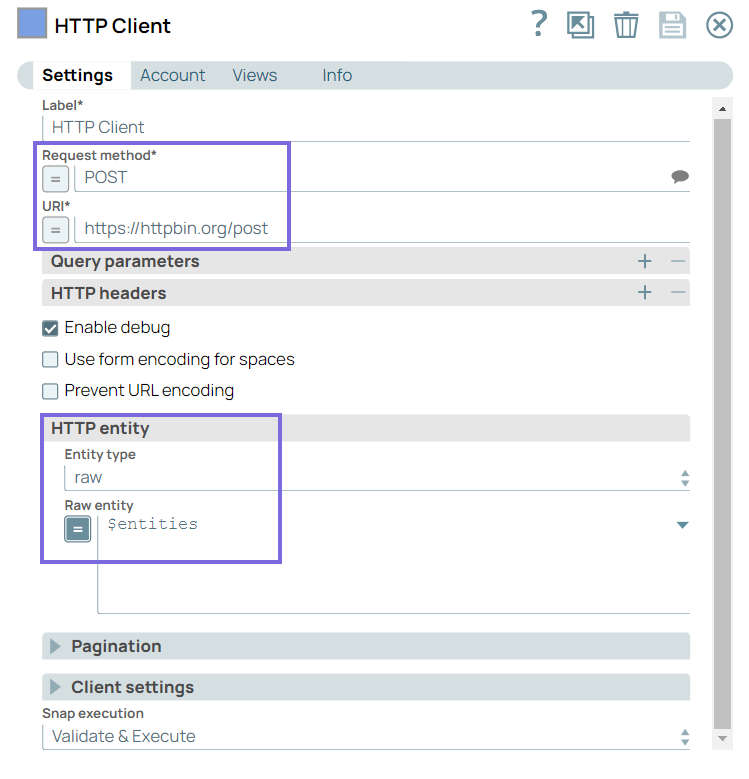749x779 pixels.
Task: Open the Views tab
Action: coord(254,76)
